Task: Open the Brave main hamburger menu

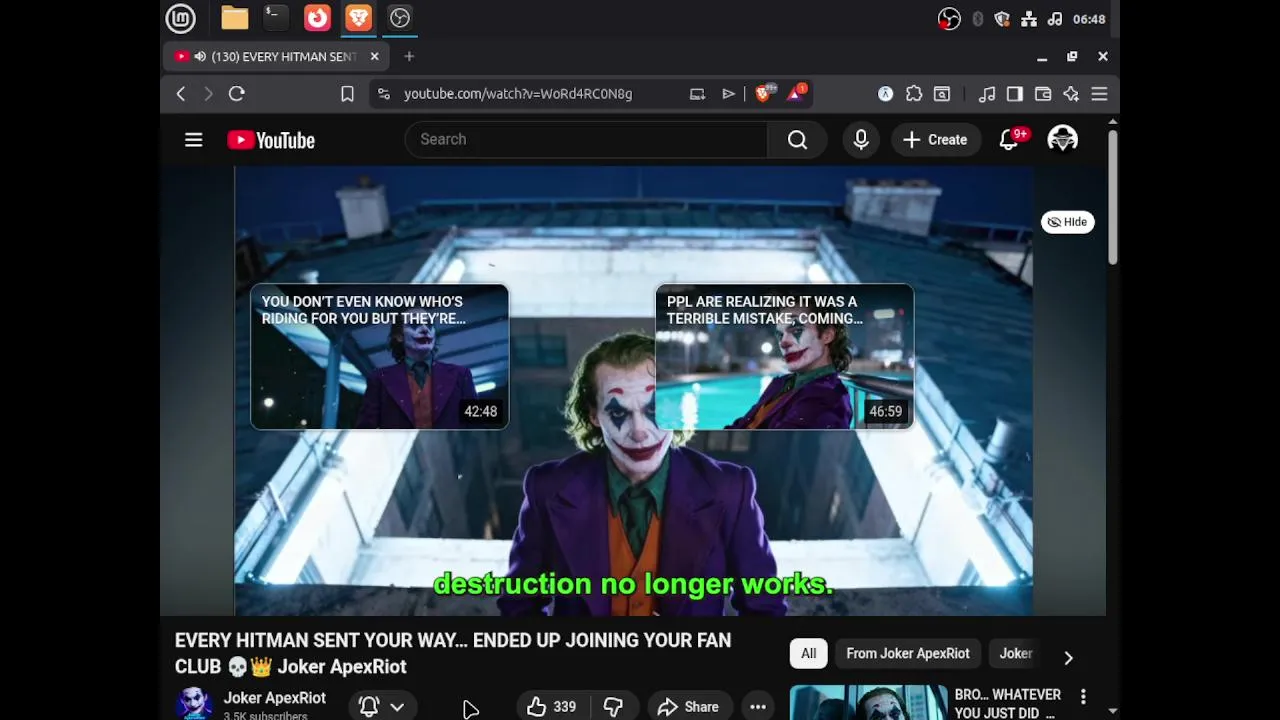Action: (x=1099, y=94)
